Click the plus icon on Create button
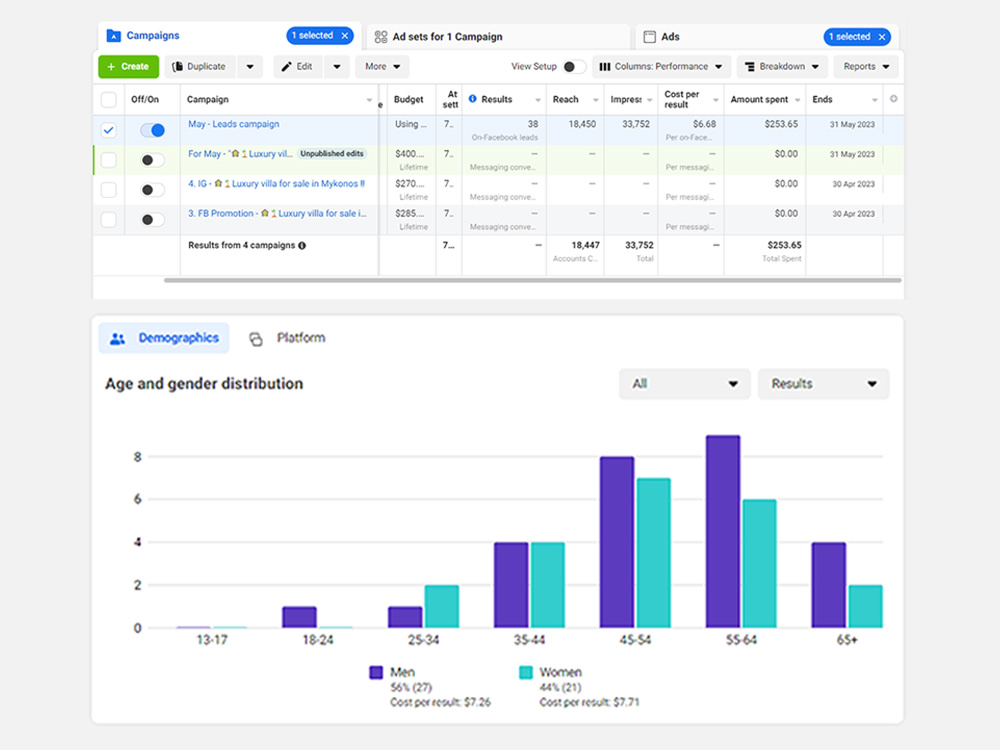 coord(111,66)
